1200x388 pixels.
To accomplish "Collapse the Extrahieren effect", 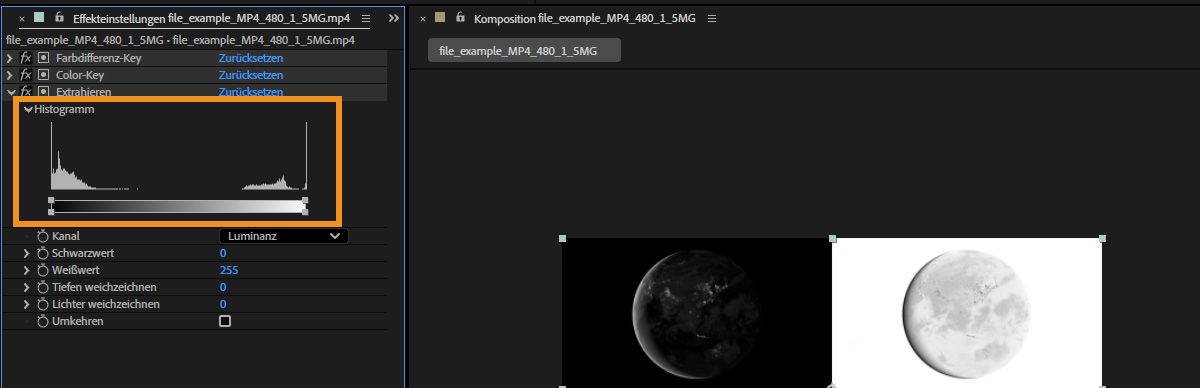I will pos(10,92).
